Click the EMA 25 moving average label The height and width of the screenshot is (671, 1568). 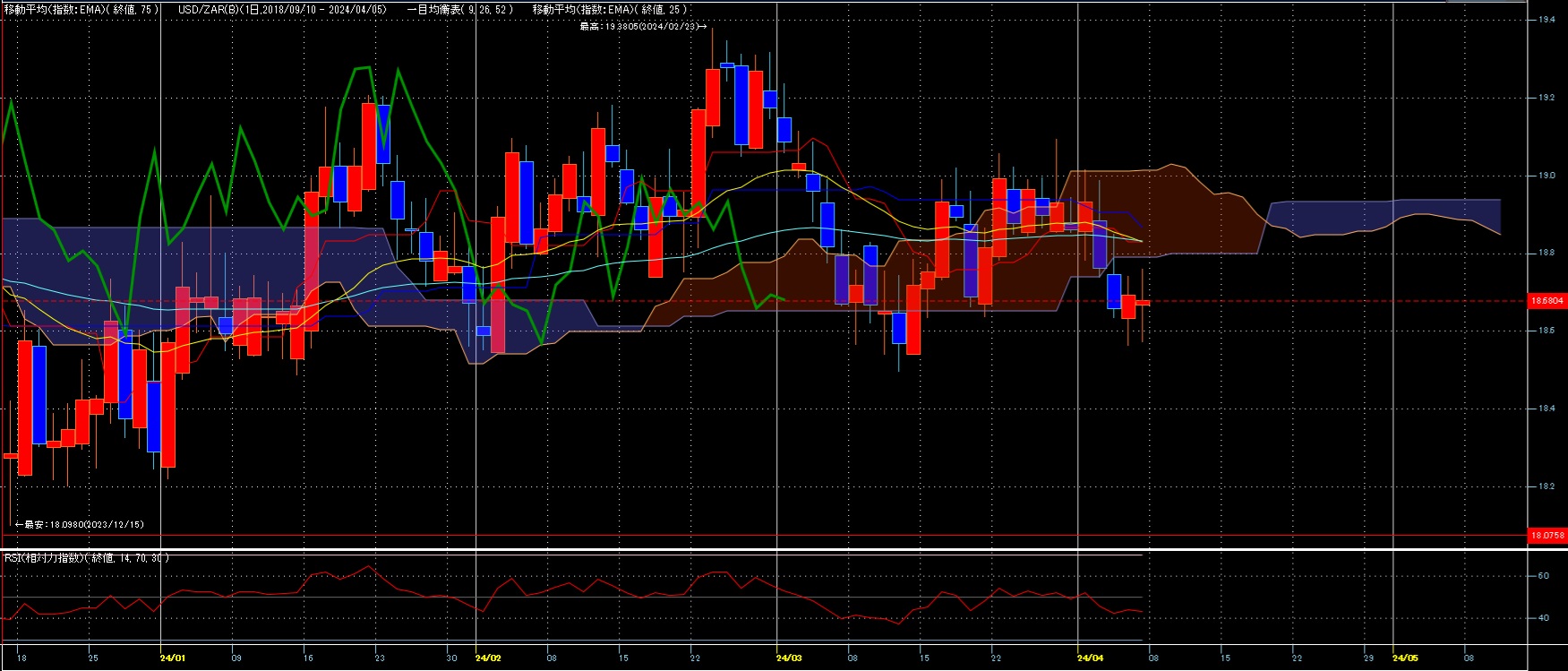pos(610,10)
